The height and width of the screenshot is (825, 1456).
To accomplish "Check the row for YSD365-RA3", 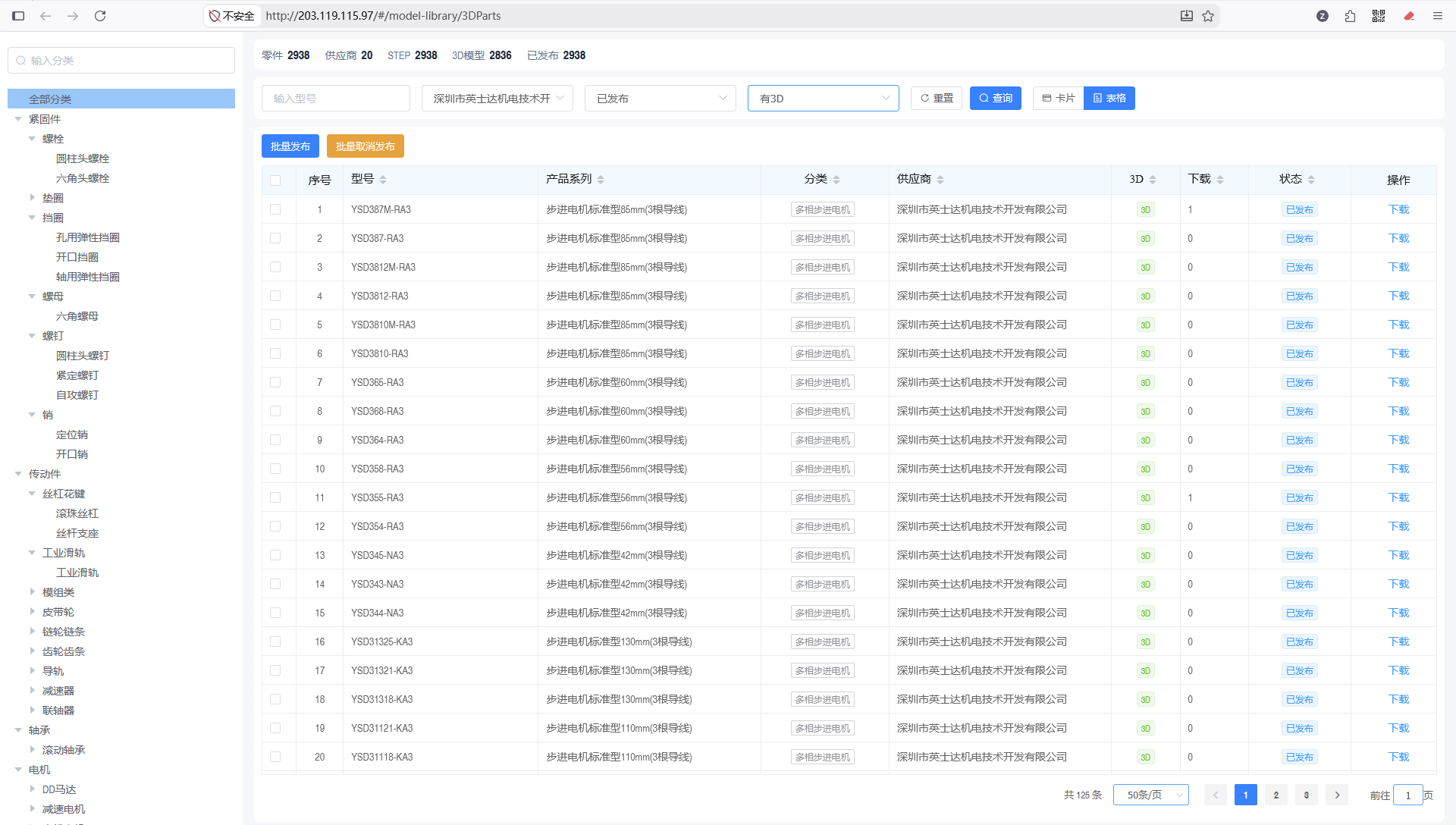I will [275, 382].
